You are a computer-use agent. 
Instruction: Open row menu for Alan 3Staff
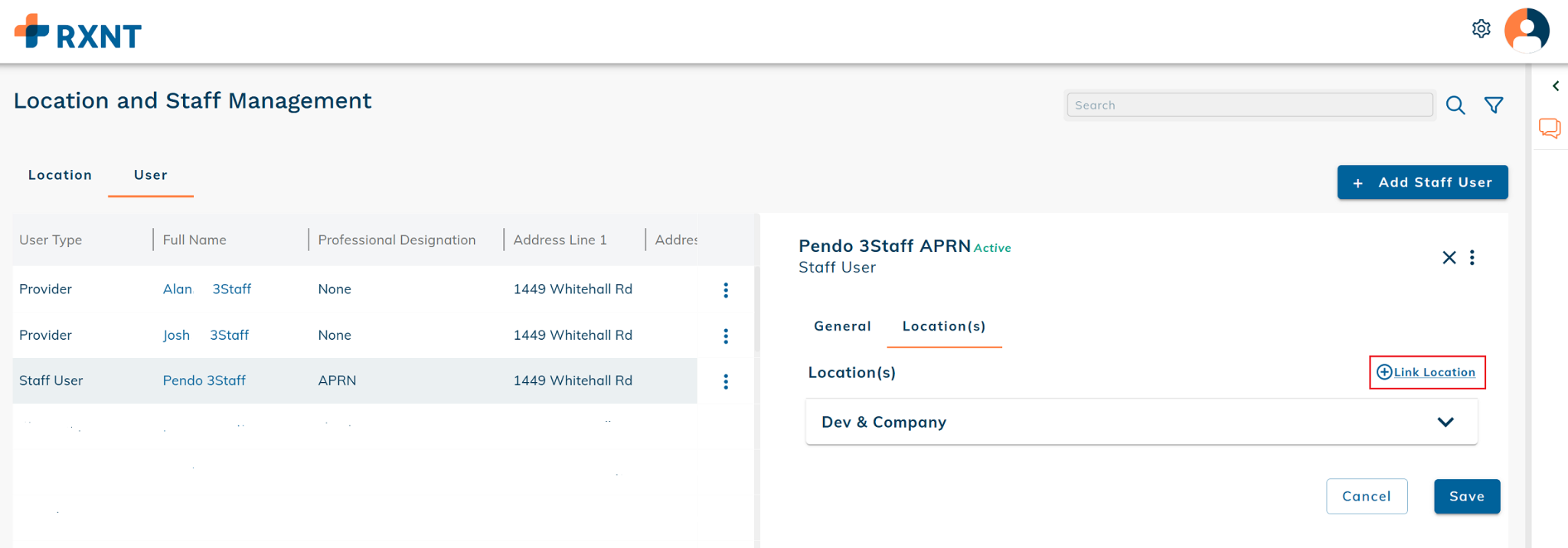[x=726, y=290]
